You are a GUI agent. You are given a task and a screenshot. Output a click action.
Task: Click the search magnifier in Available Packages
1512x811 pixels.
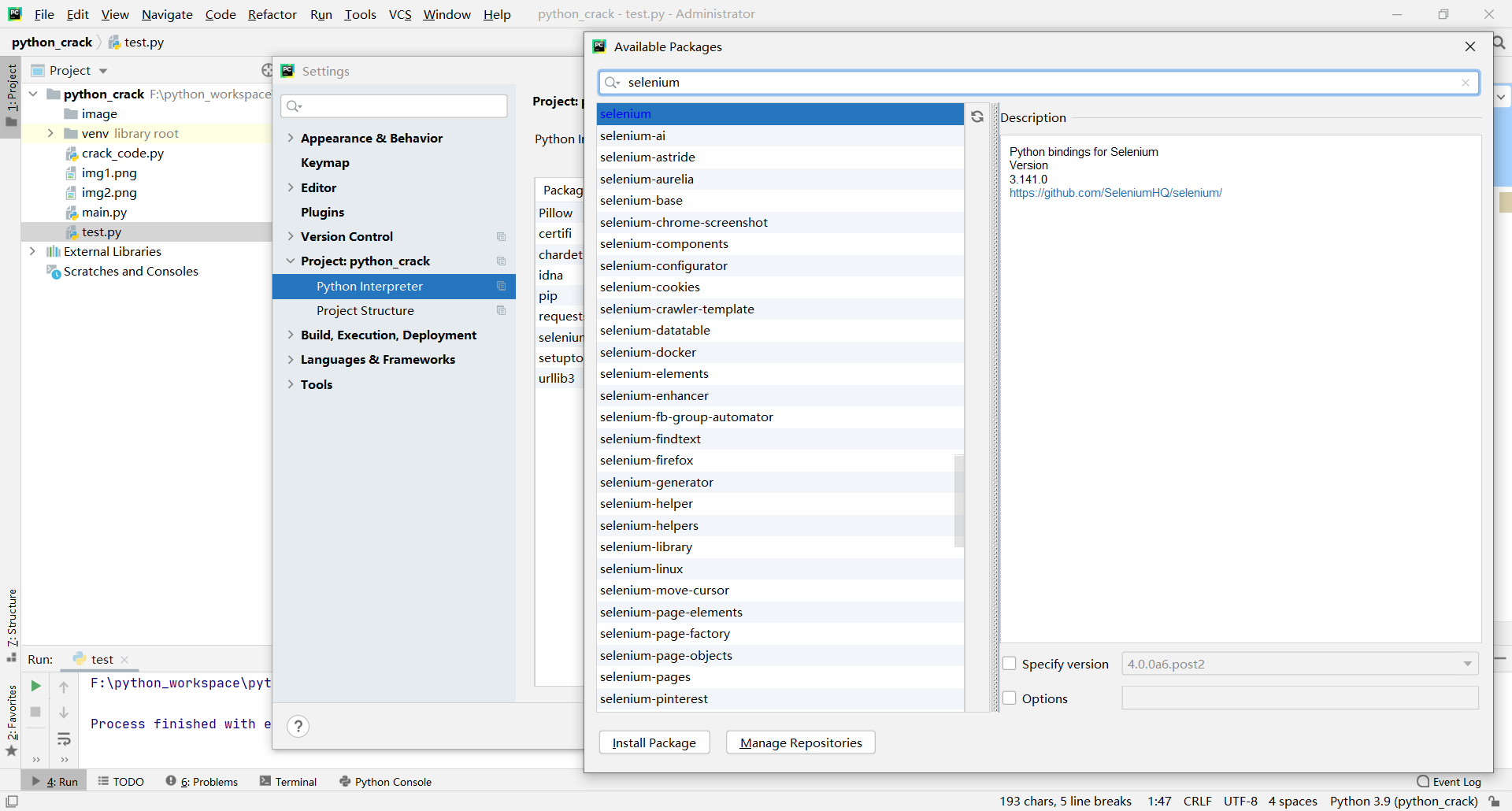click(612, 83)
